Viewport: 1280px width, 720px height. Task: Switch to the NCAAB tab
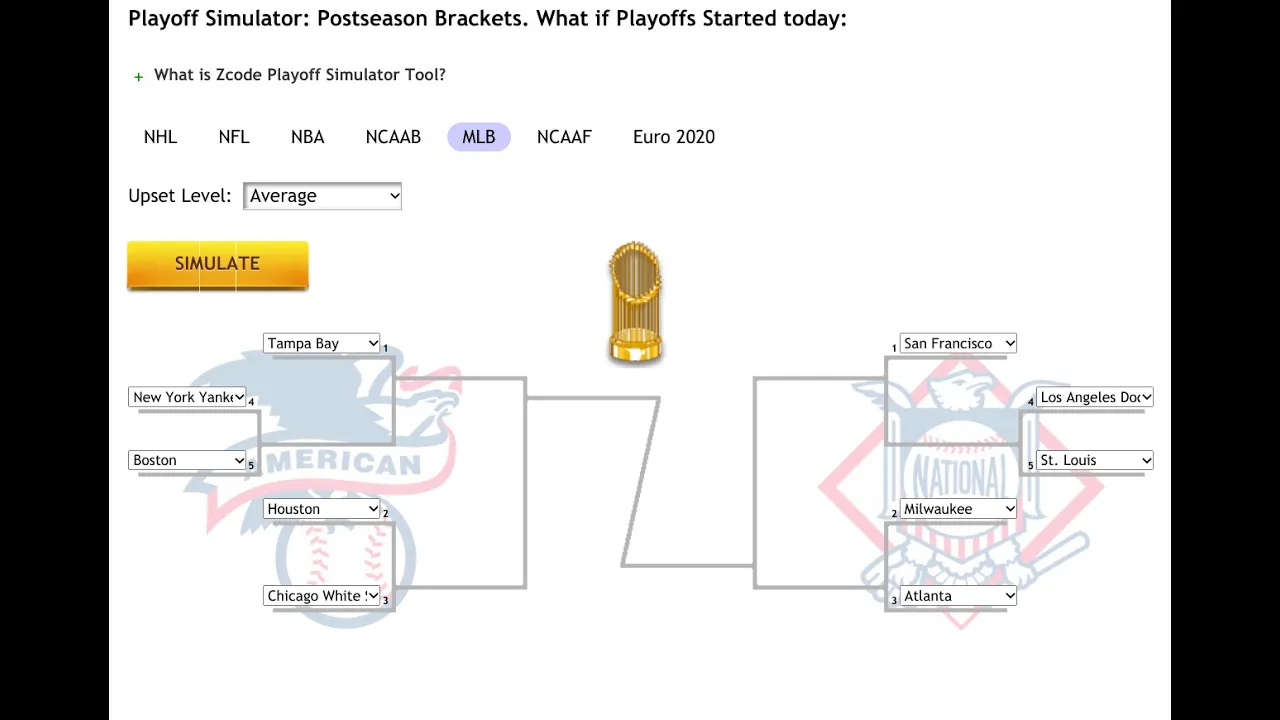click(393, 137)
